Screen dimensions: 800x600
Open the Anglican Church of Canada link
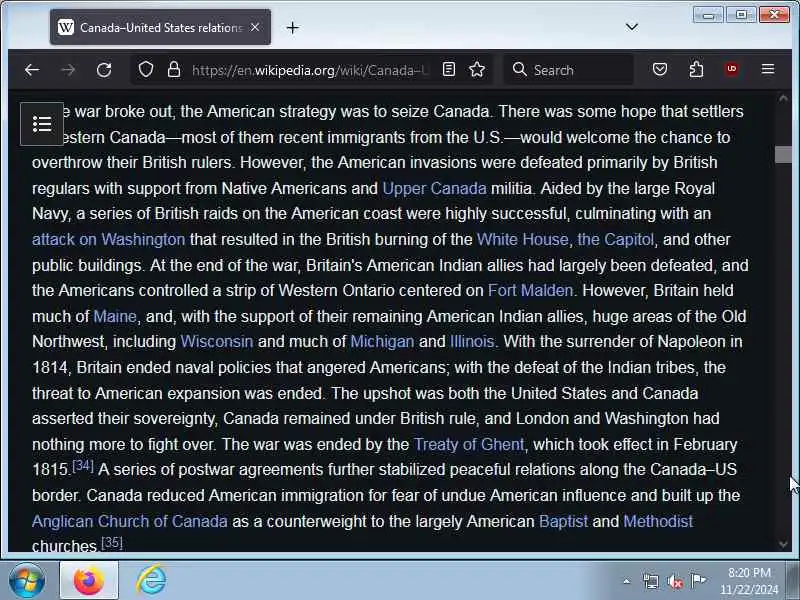pos(130,521)
